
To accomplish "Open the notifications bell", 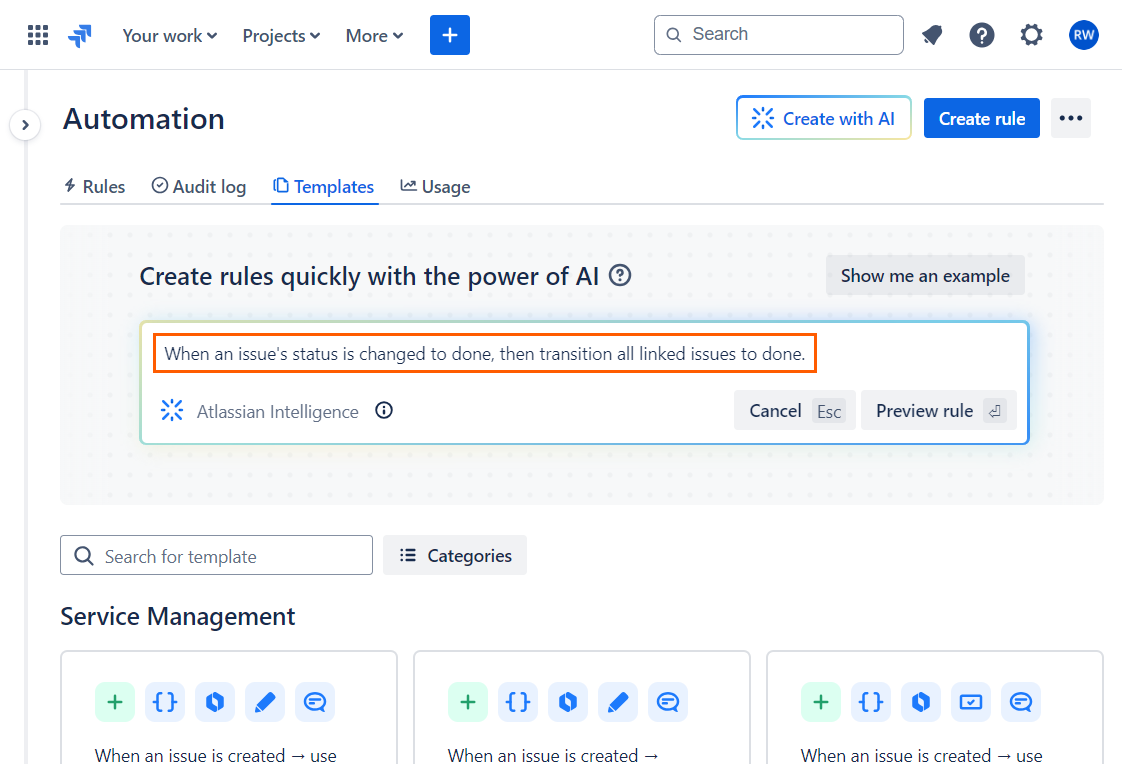I will click(x=932, y=34).
